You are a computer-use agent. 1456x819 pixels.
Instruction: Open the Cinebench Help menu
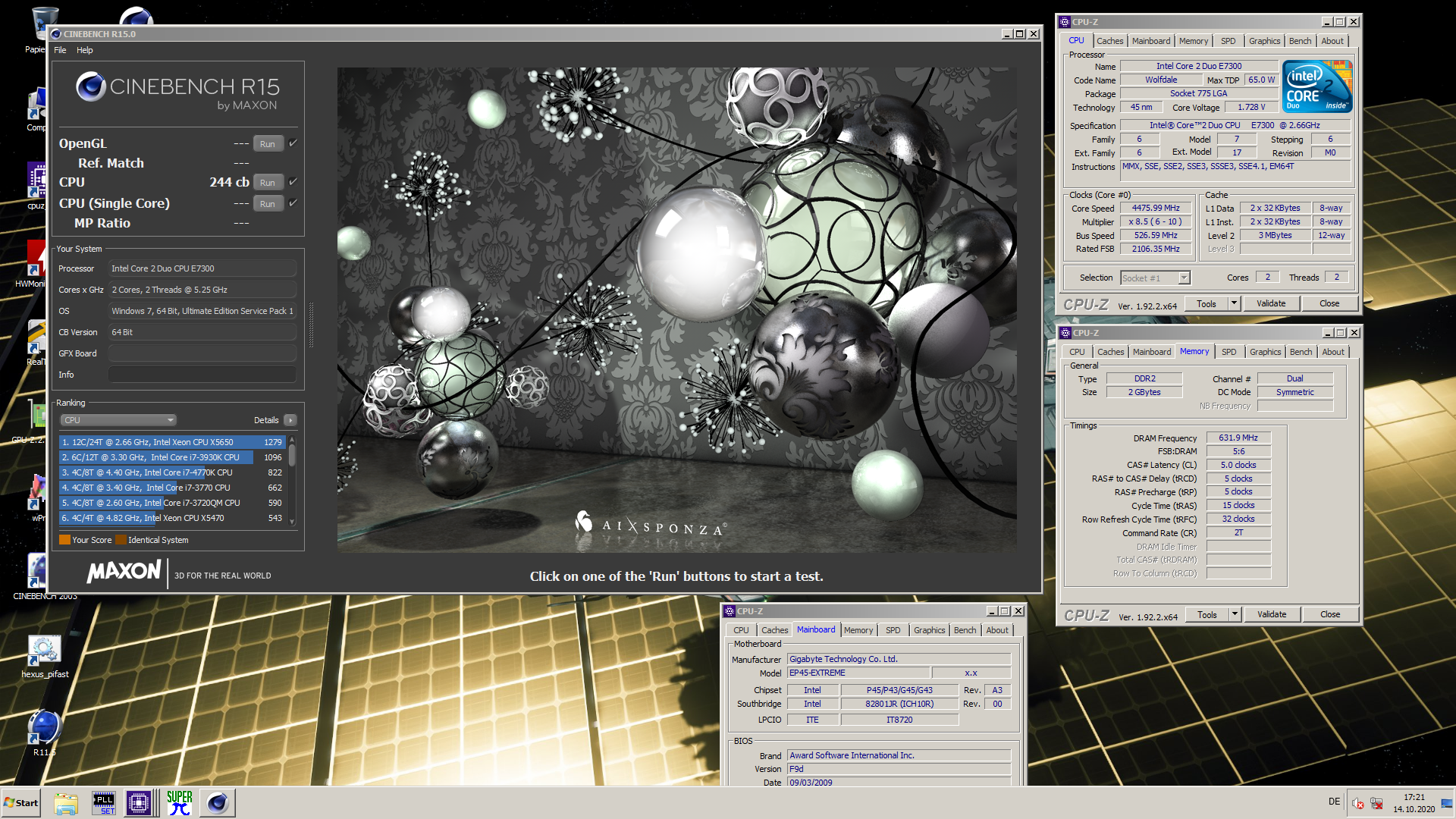click(x=85, y=50)
